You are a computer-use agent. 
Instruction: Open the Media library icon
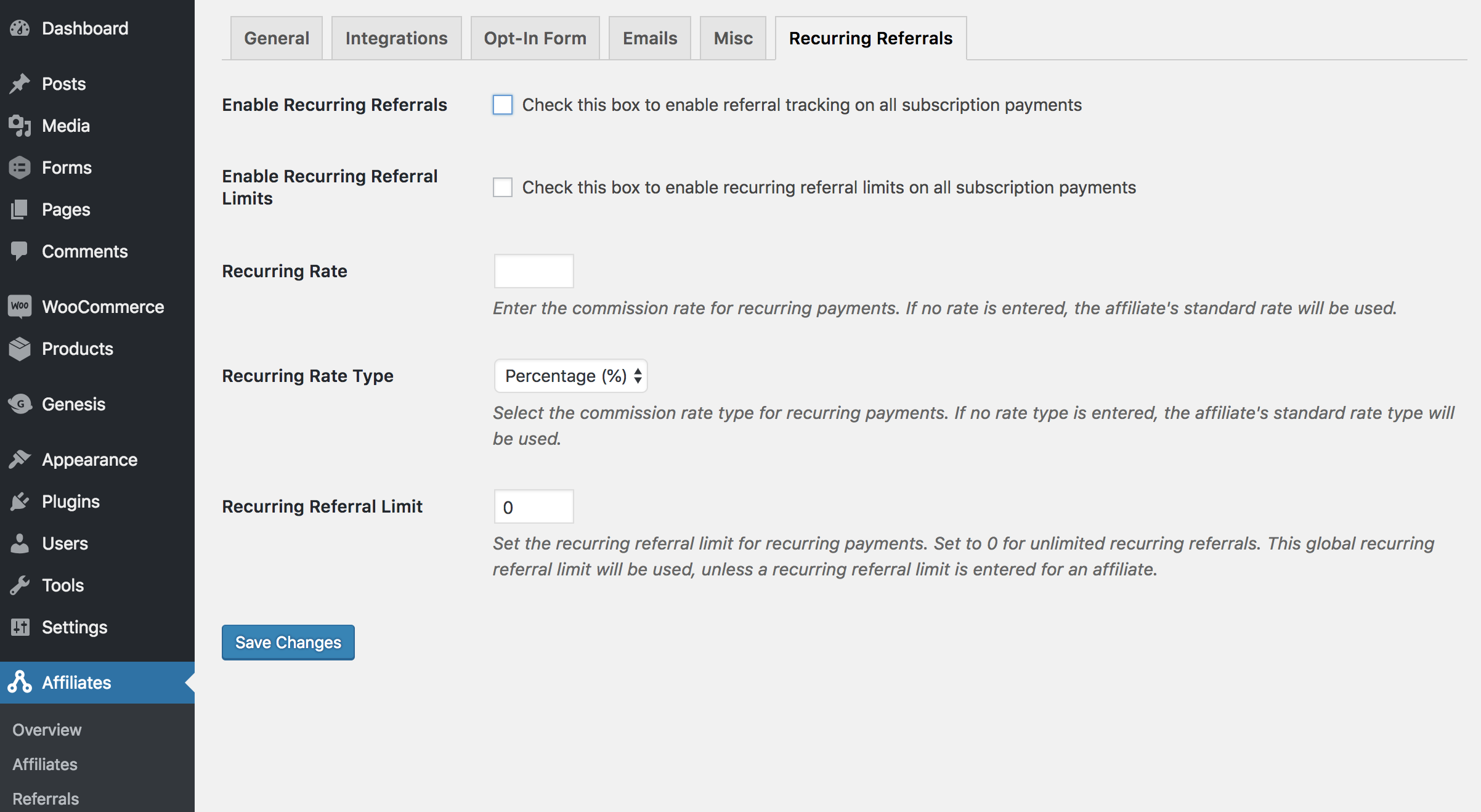coord(20,126)
